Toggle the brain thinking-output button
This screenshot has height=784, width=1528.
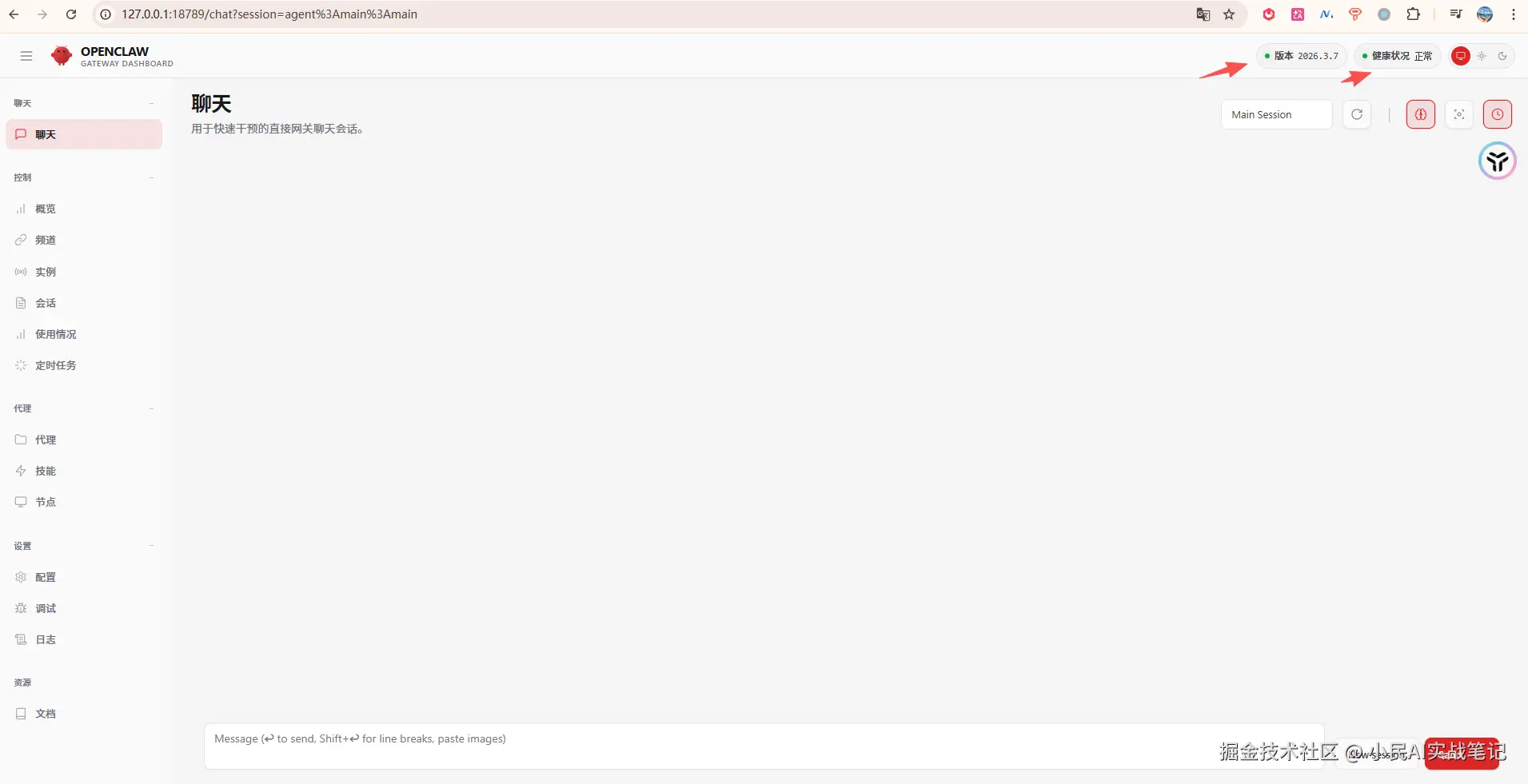[x=1421, y=114]
